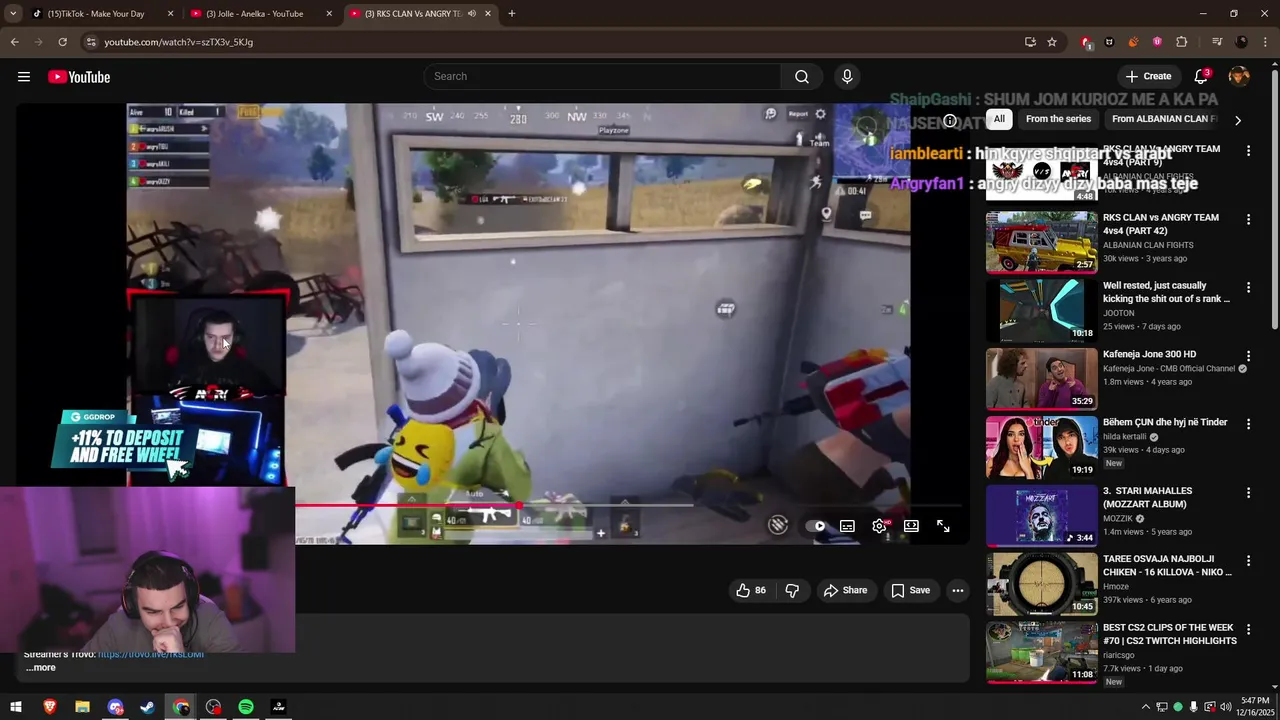Click the page vertical scrollbar
Image resolution: width=1280 pixels, height=720 pixels.
[x=1274, y=200]
